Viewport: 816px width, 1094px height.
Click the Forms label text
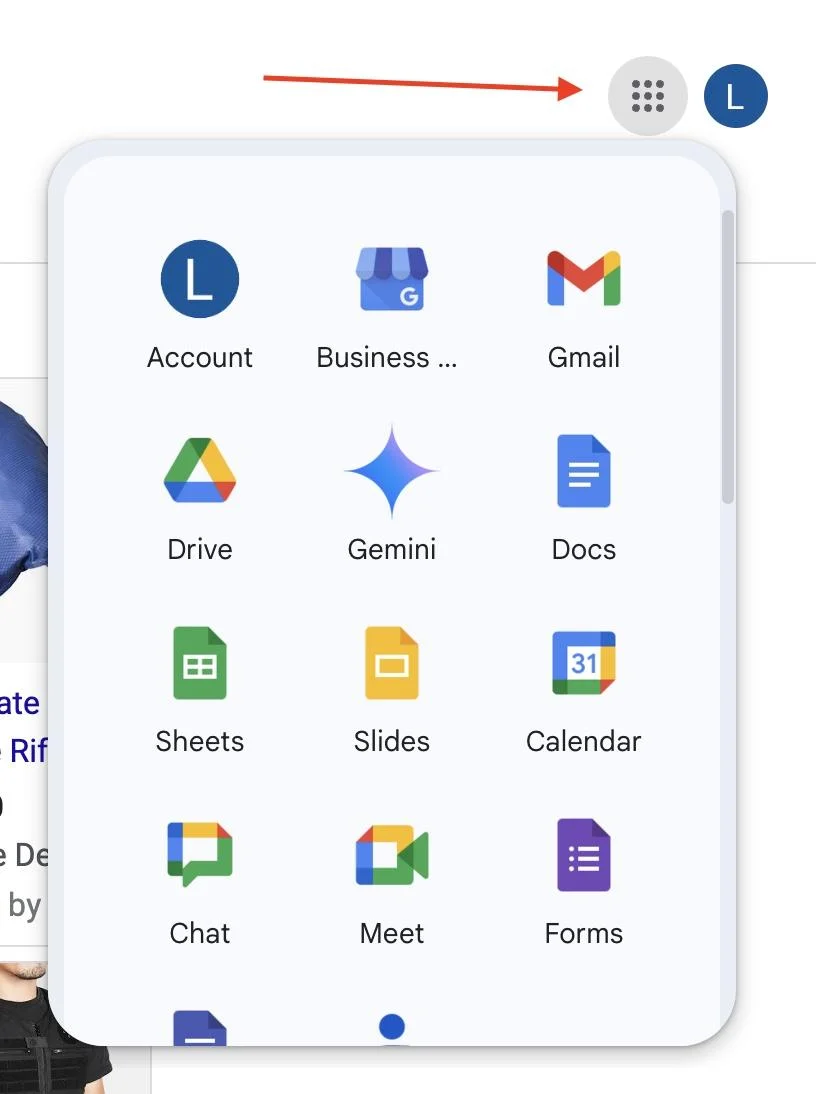pos(584,933)
